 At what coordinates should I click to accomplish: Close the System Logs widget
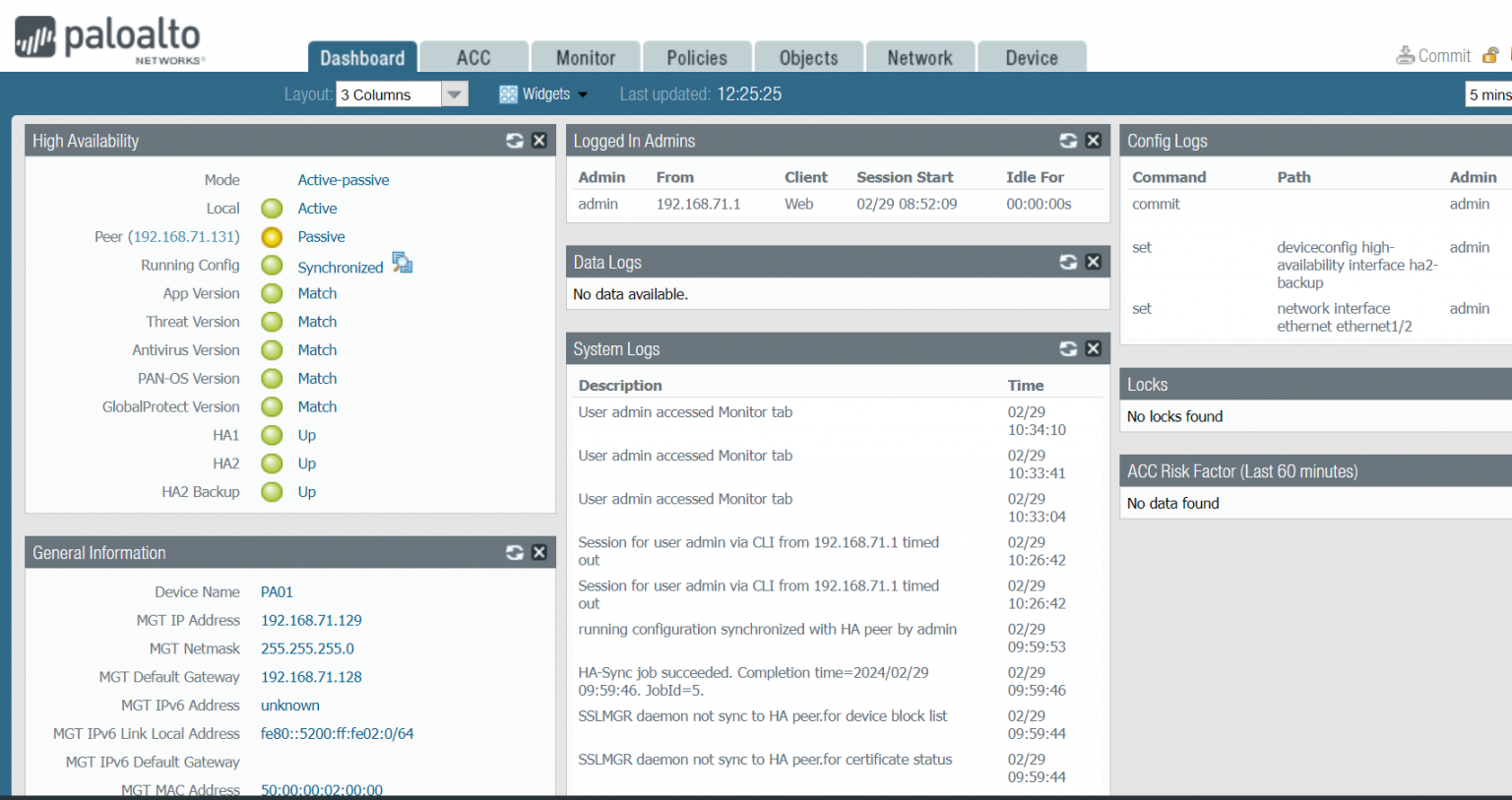click(x=1093, y=347)
